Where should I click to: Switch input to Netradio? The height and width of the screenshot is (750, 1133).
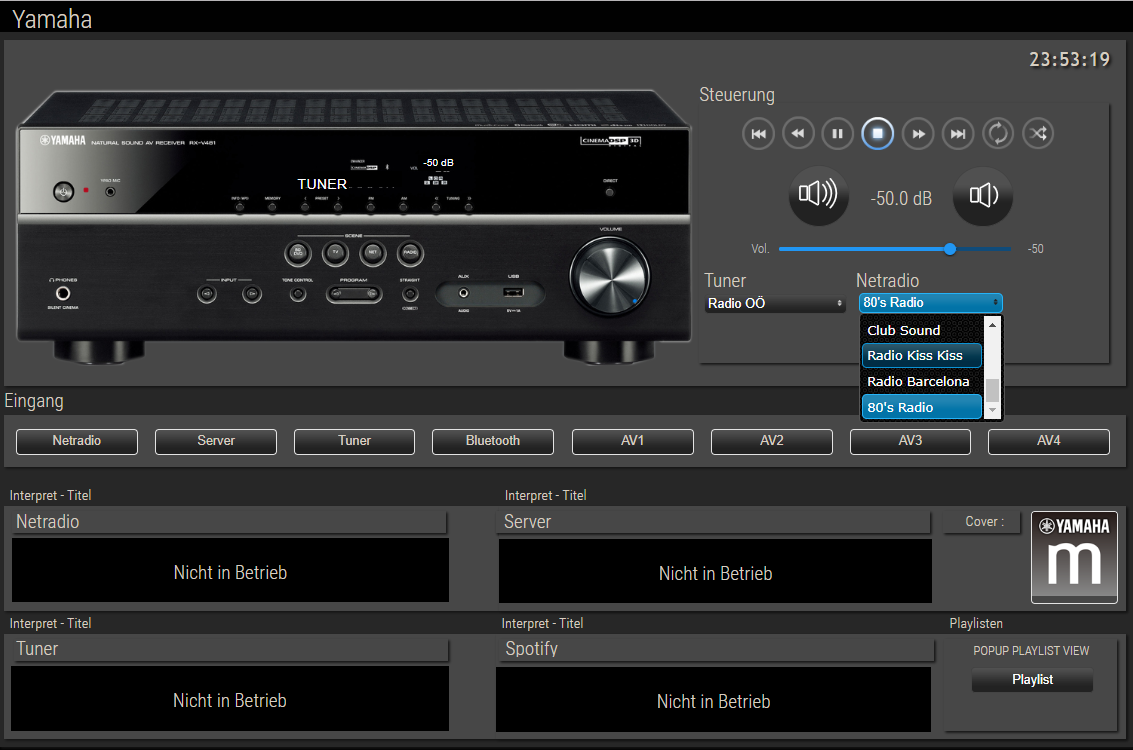(x=77, y=441)
